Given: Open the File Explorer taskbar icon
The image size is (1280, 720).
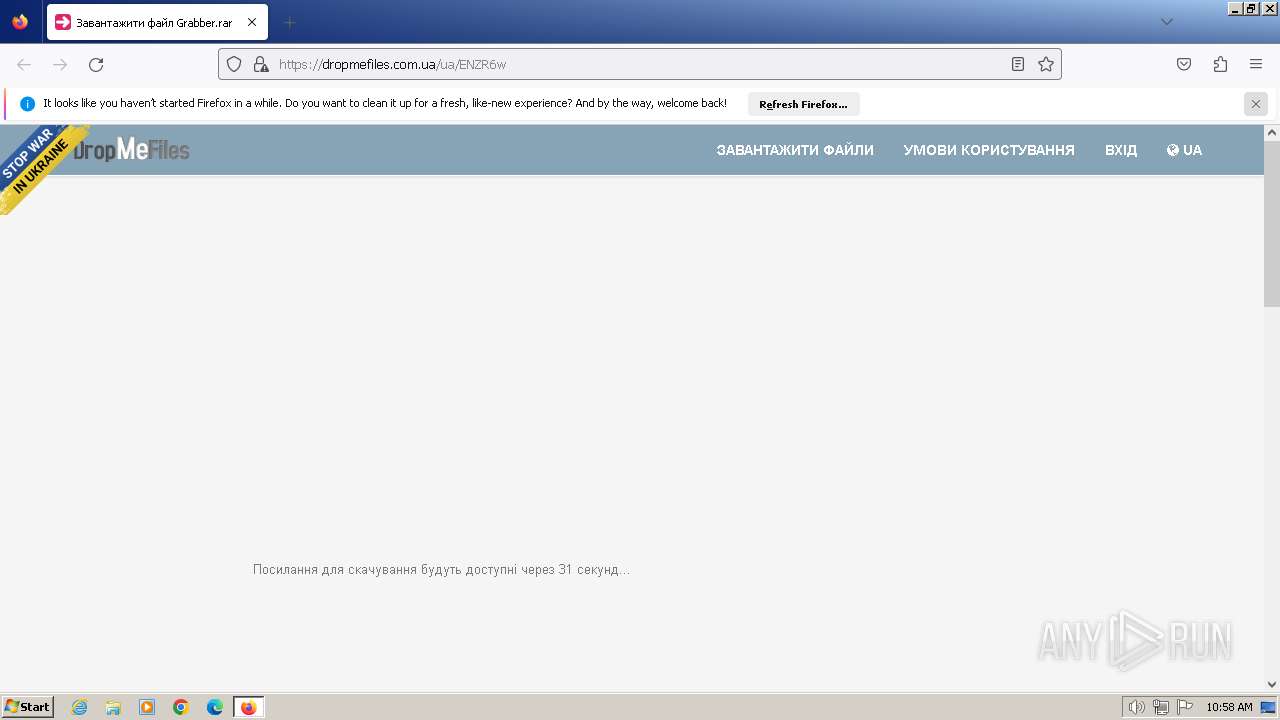Looking at the screenshot, I should tap(113, 707).
